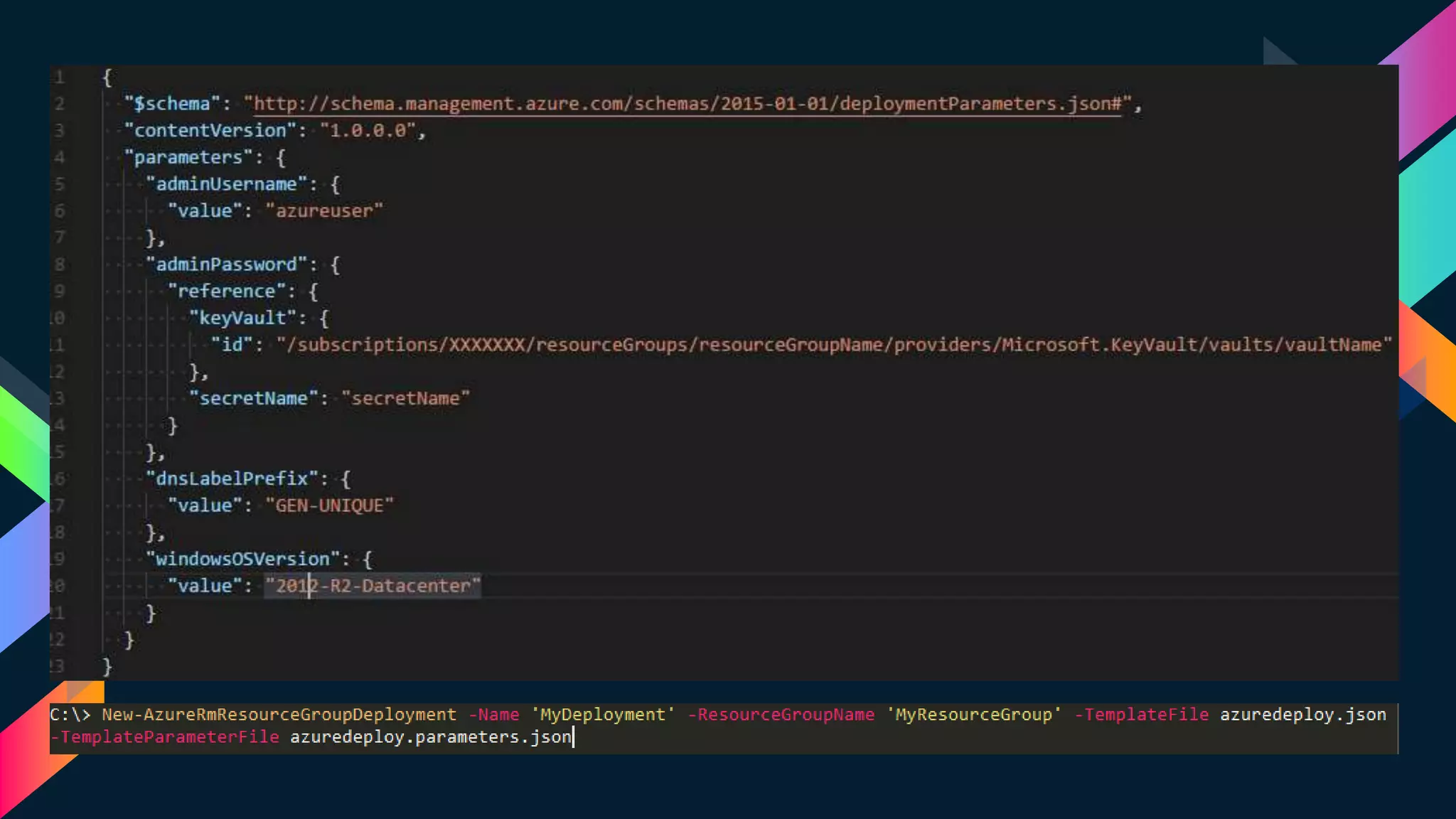Click the schema URL link
The width and height of the screenshot is (1456, 819).
(x=687, y=104)
